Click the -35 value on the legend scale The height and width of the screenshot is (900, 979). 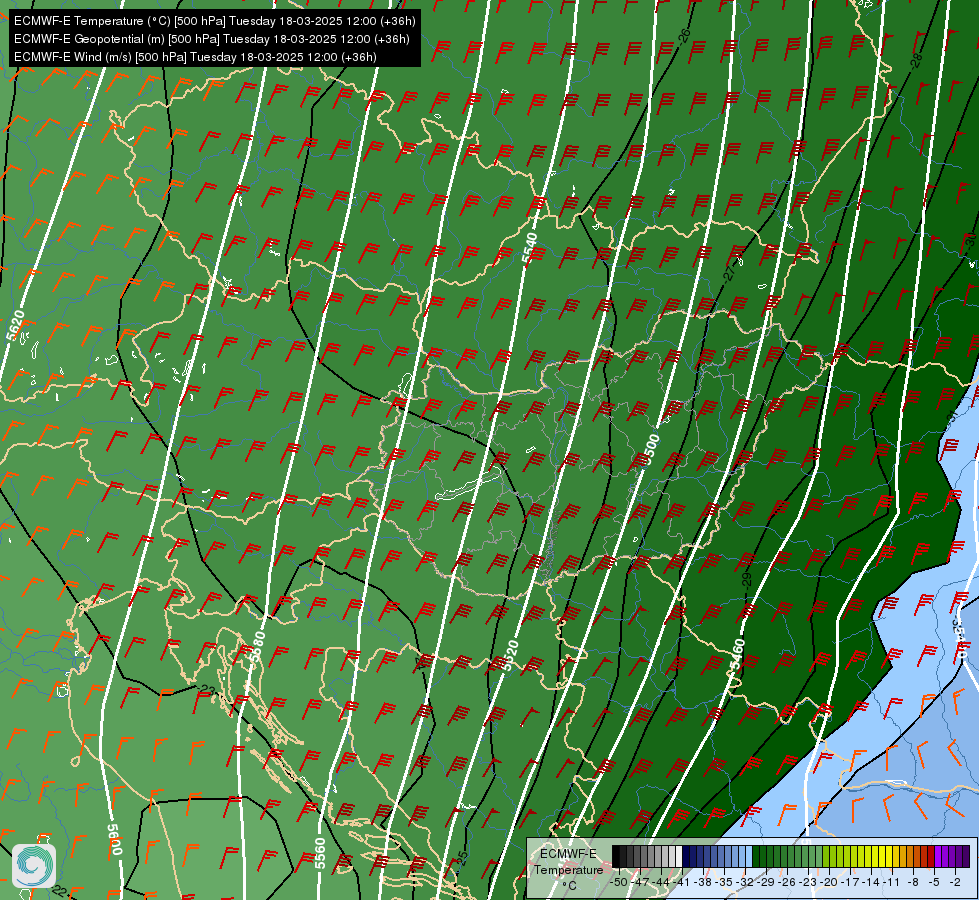tap(725, 882)
